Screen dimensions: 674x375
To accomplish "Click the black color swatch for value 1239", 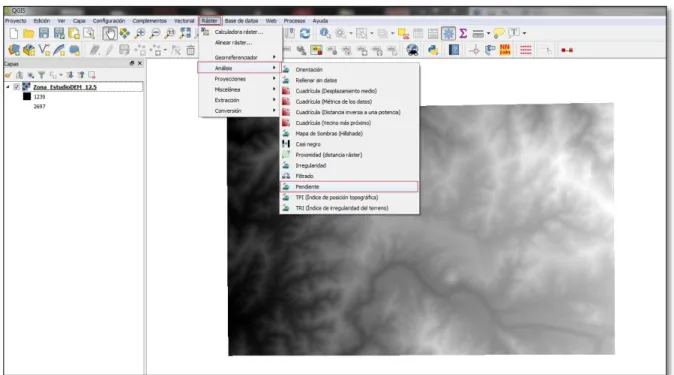I will click(27, 96).
